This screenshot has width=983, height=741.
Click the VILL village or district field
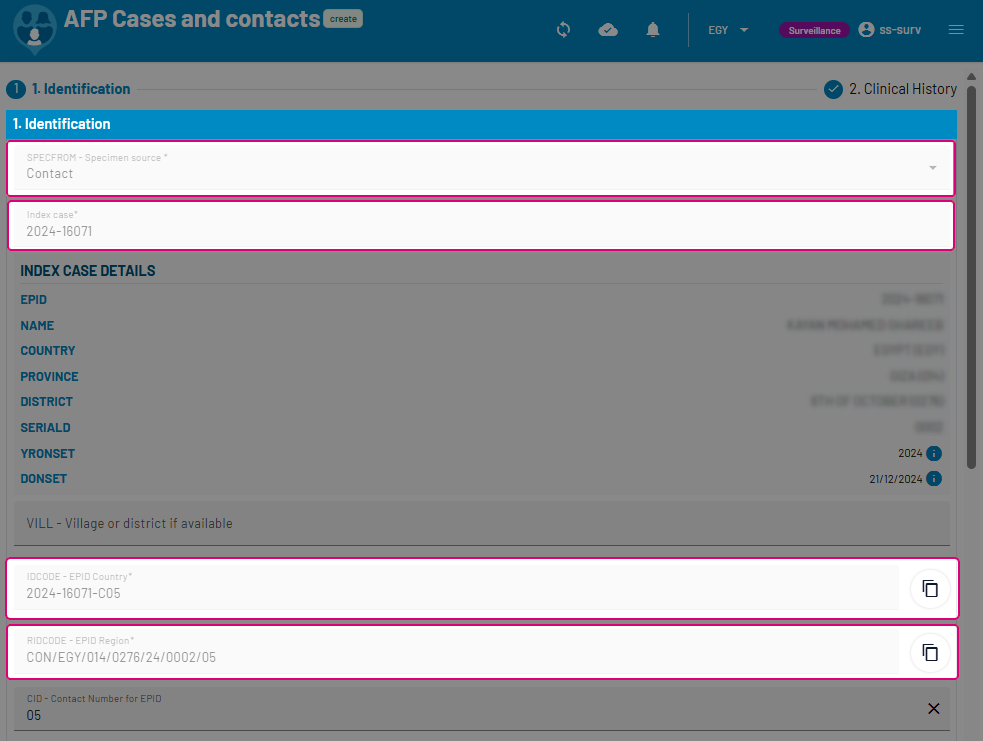(x=481, y=523)
